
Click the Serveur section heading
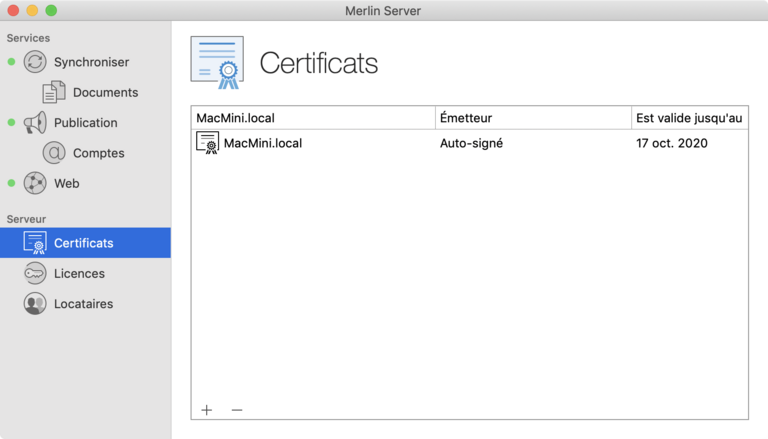[x=26, y=219]
